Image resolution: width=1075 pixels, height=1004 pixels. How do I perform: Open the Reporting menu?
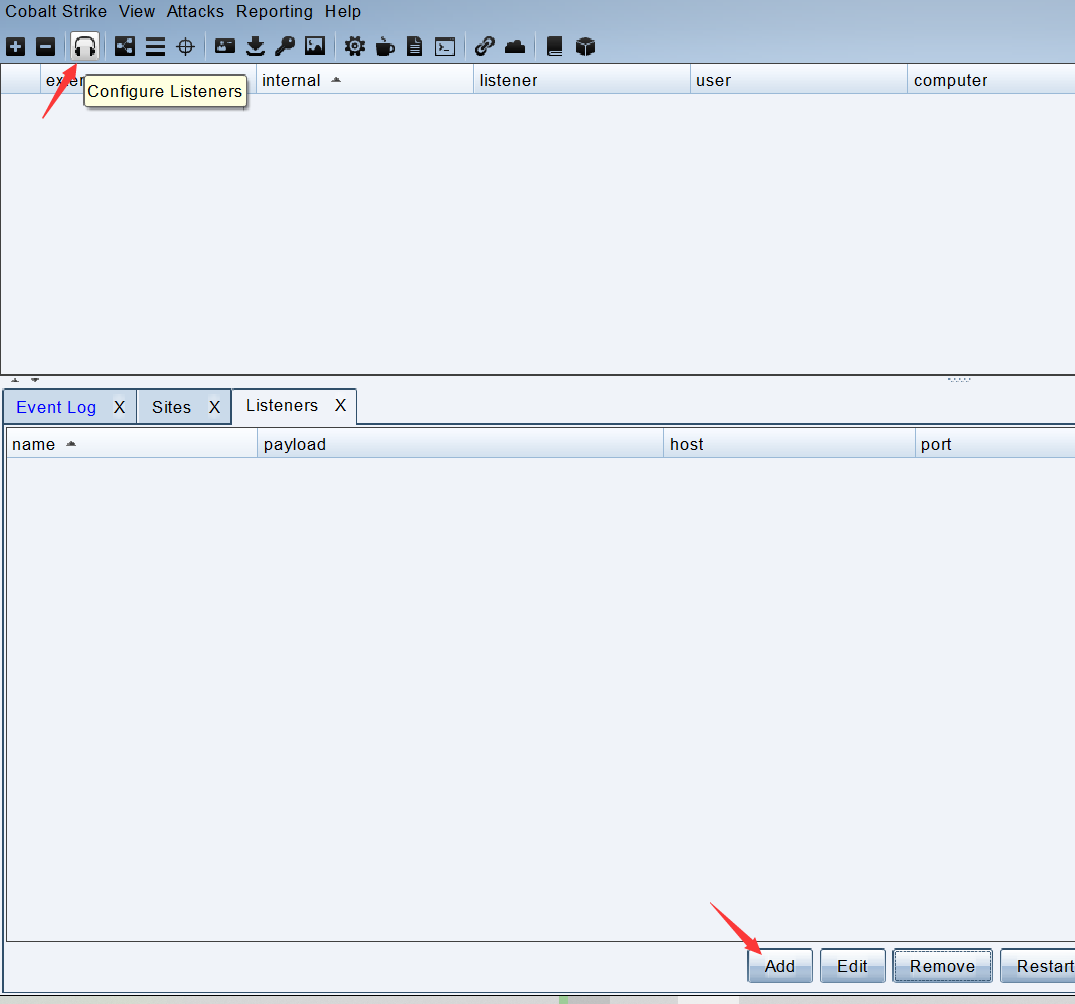(x=274, y=12)
